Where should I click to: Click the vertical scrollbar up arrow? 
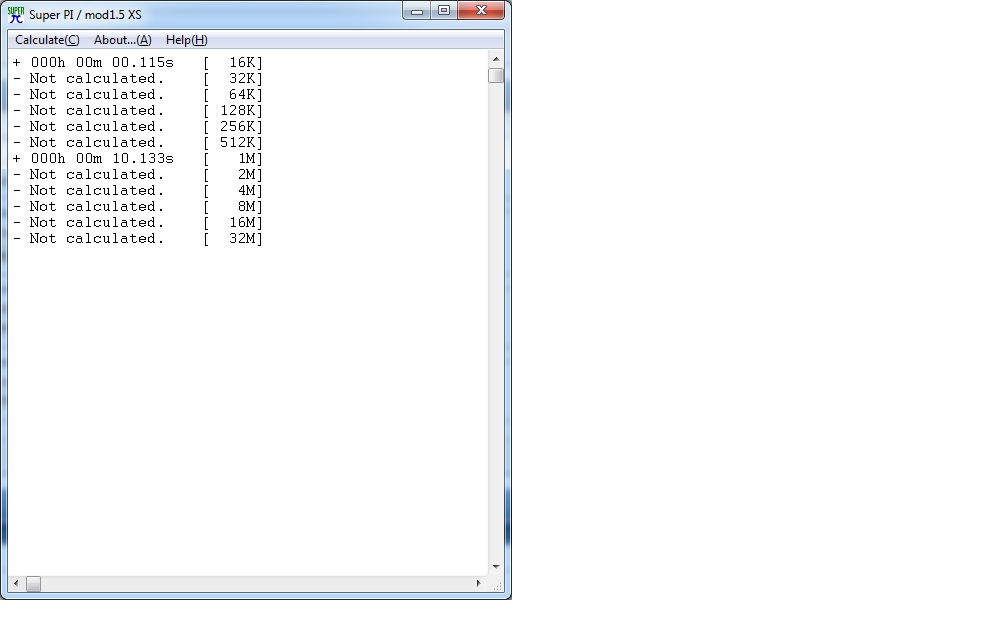(496, 59)
